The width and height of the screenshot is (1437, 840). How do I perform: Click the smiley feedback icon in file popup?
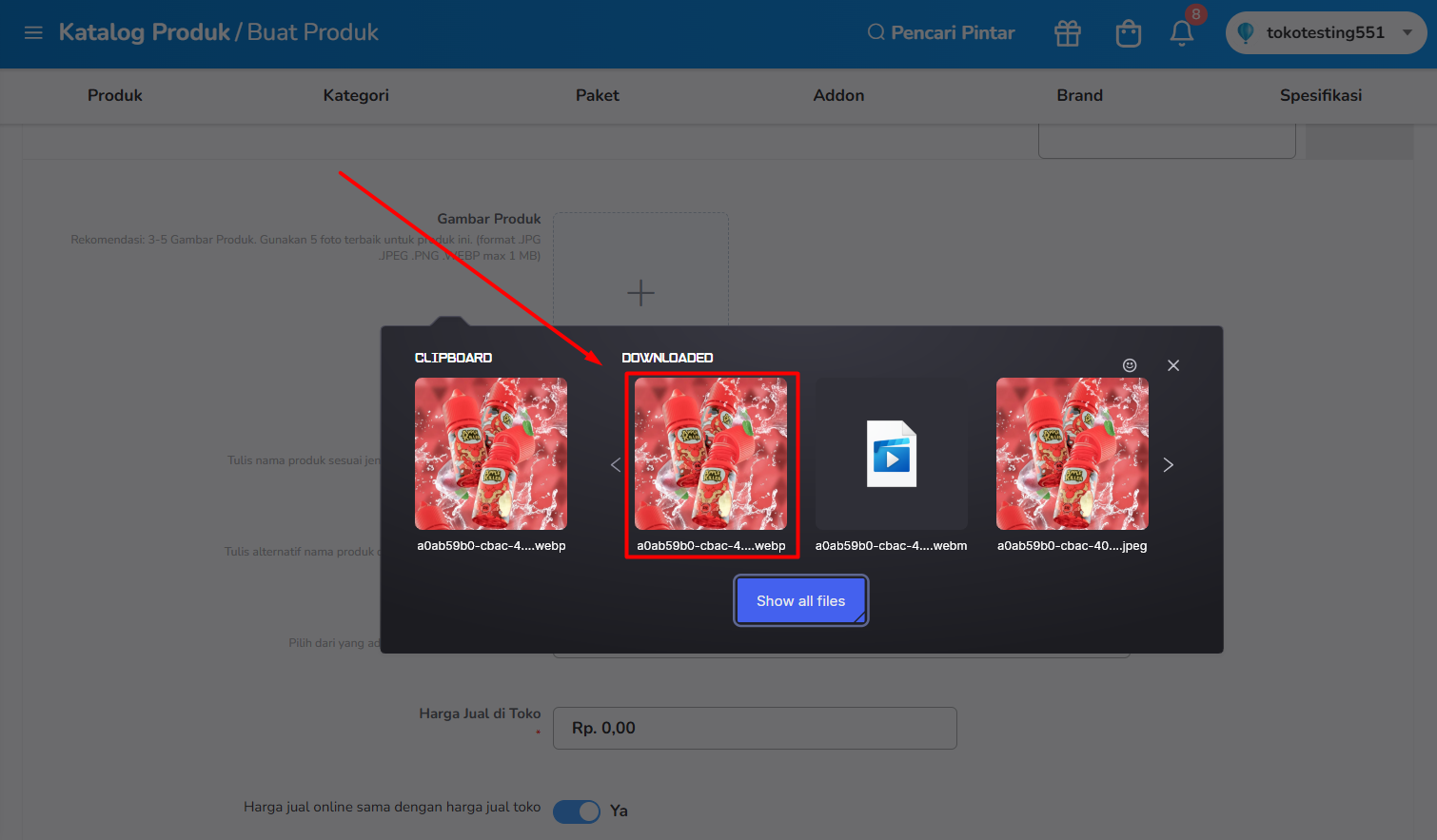click(1130, 365)
